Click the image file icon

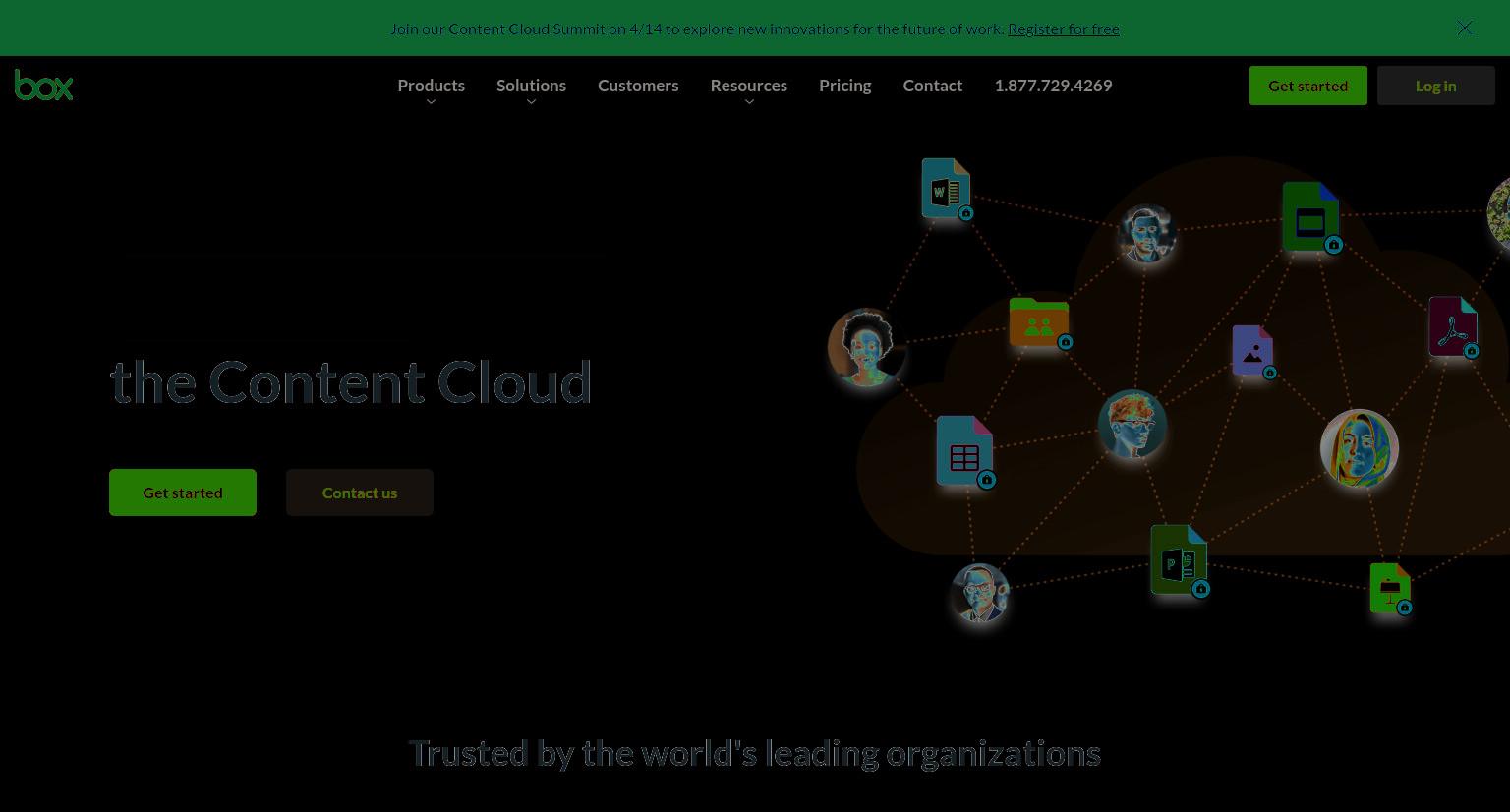[1253, 351]
